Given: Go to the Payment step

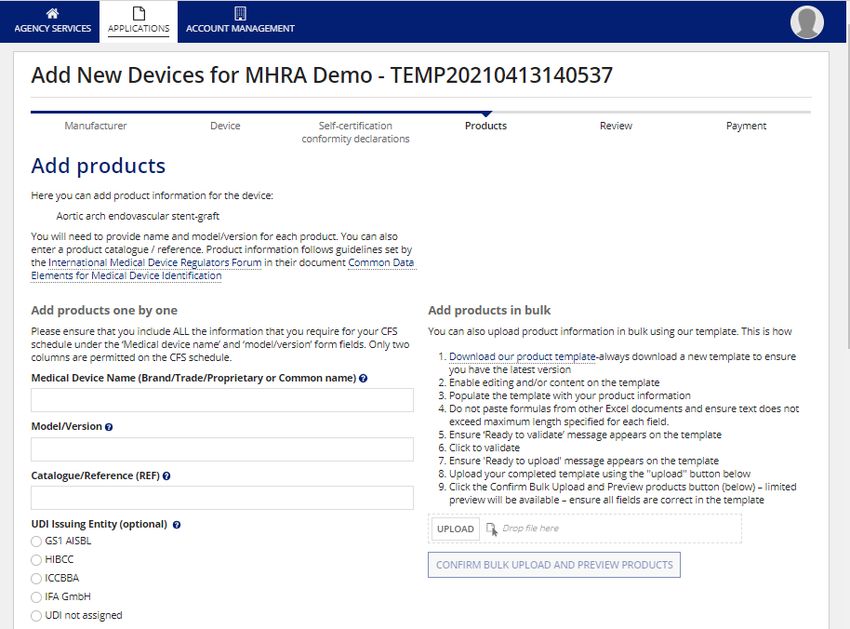Looking at the screenshot, I should (x=746, y=126).
